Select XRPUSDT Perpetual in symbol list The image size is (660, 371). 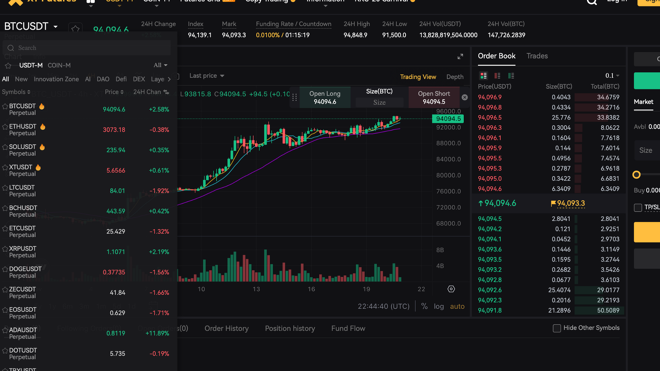tap(88, 252)
